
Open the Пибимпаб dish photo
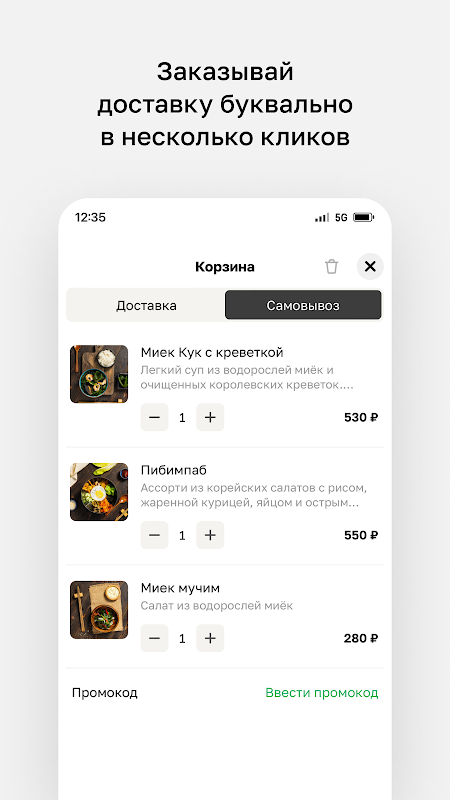tap(99, 492)
